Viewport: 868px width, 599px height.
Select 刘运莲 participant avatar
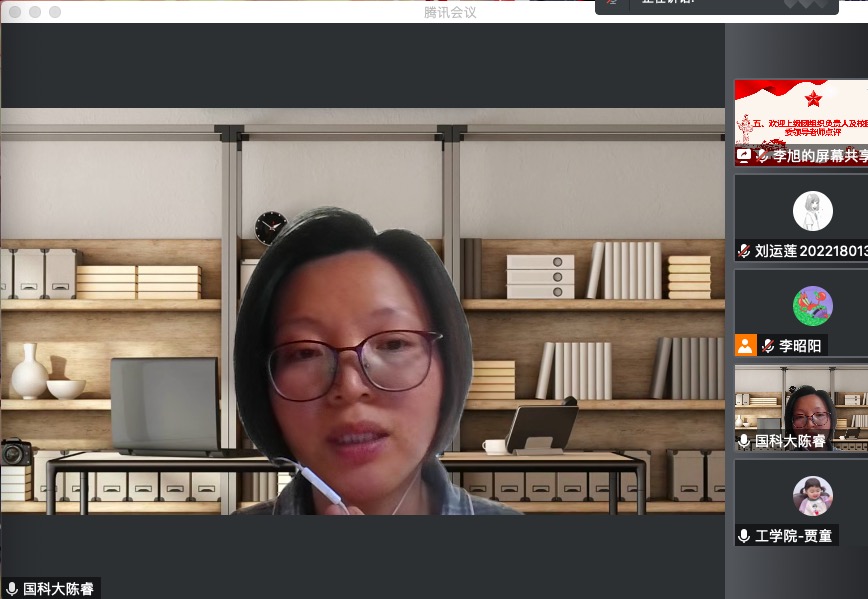click(813, 211)
